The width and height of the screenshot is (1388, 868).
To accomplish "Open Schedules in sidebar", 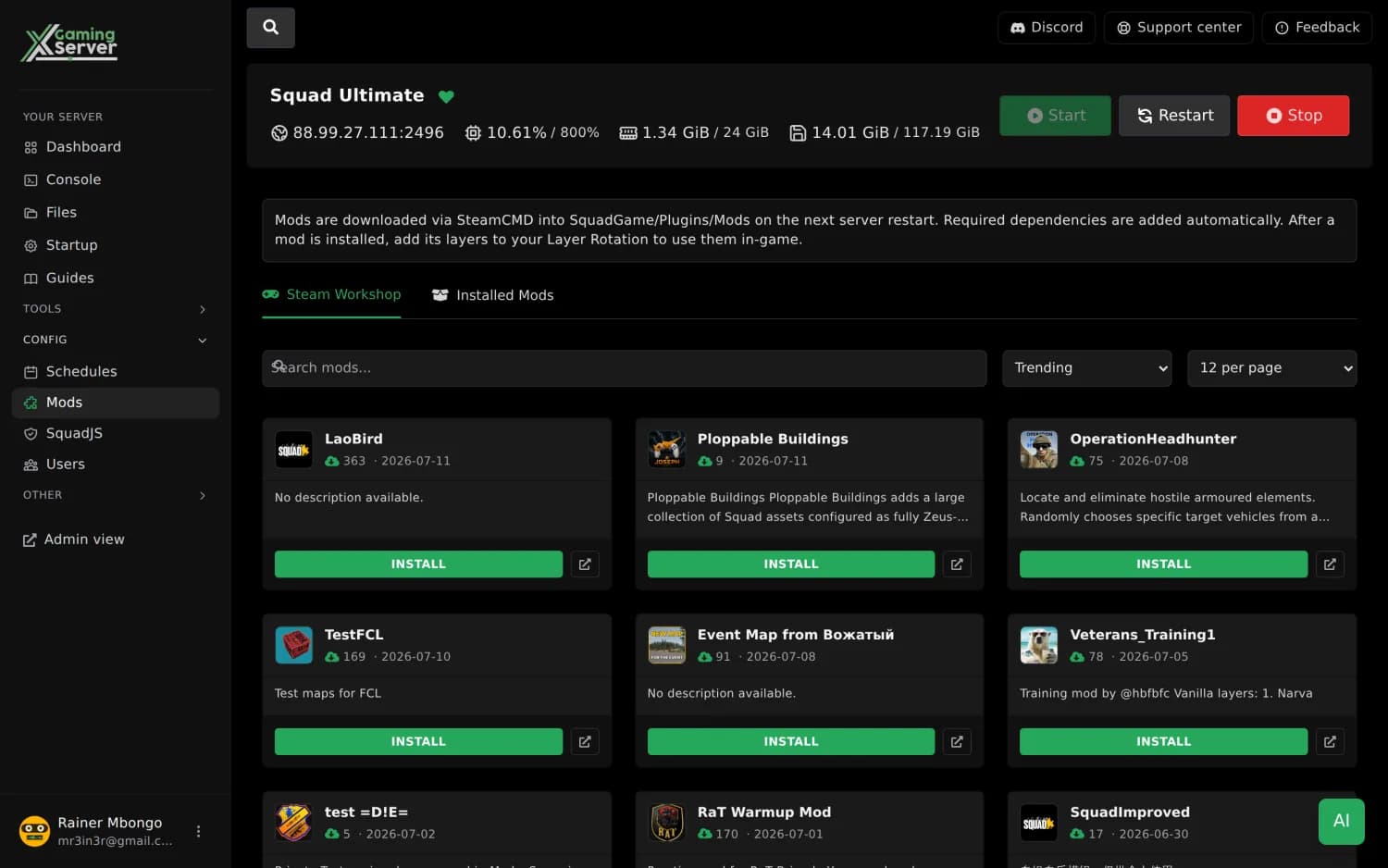I will click(x=116, y=371).
